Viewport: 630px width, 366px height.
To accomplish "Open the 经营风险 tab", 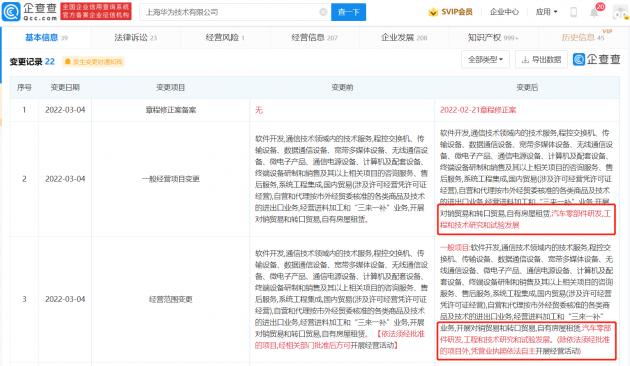I will (225, 38).
